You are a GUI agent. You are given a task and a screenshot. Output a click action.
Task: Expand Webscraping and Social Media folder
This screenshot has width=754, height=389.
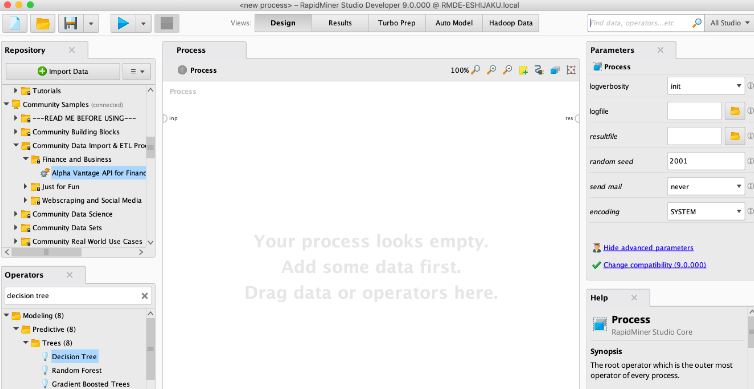tap(25, 200)
